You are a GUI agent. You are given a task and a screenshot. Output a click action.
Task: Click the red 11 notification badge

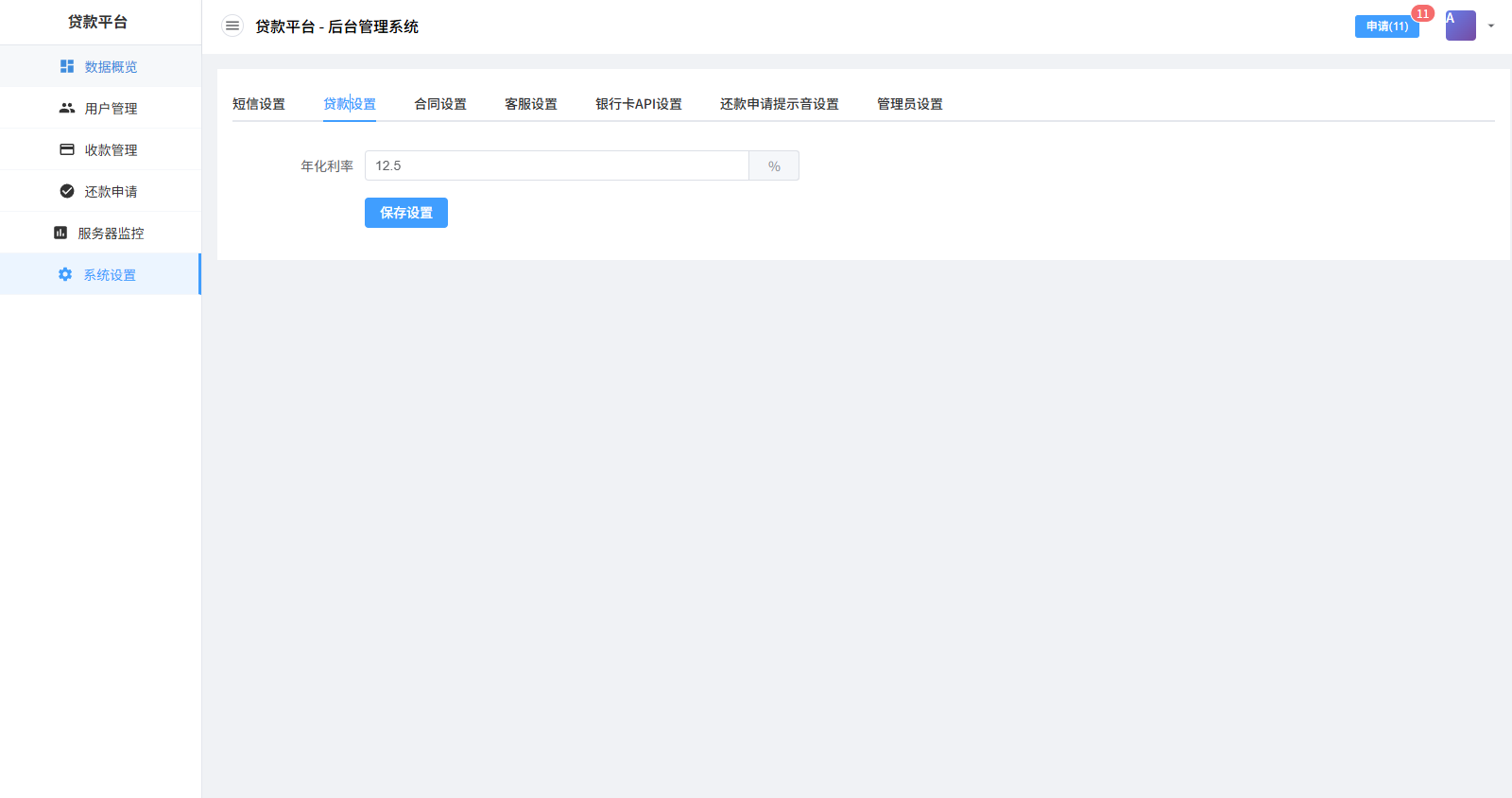1422,13
